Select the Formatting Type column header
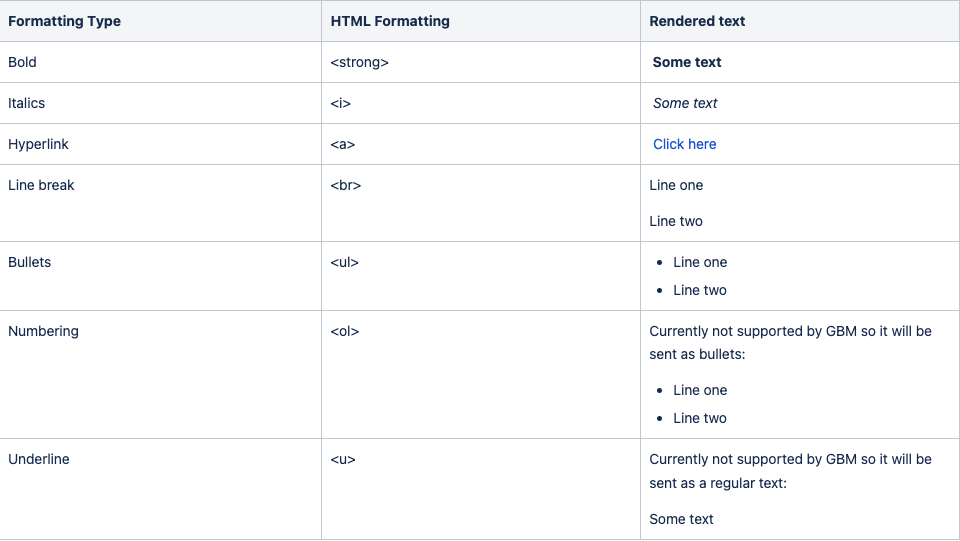This screenshot has width=960, height=541. tap(64, 21)
